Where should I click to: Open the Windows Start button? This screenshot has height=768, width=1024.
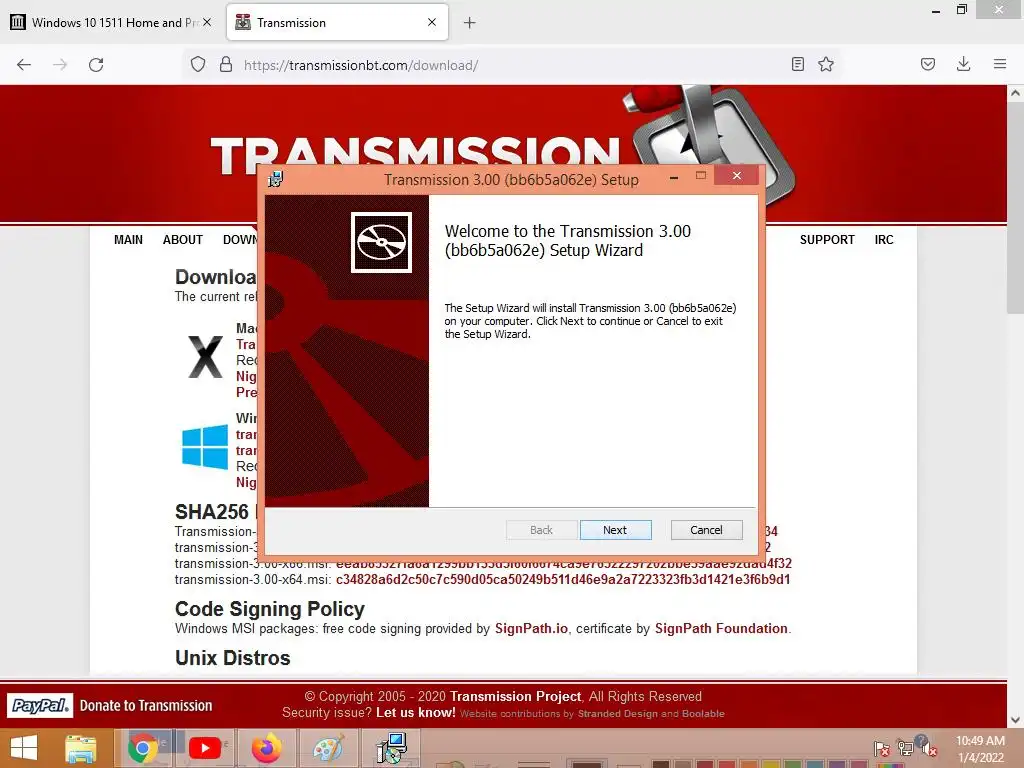click(x=24, y=748)
